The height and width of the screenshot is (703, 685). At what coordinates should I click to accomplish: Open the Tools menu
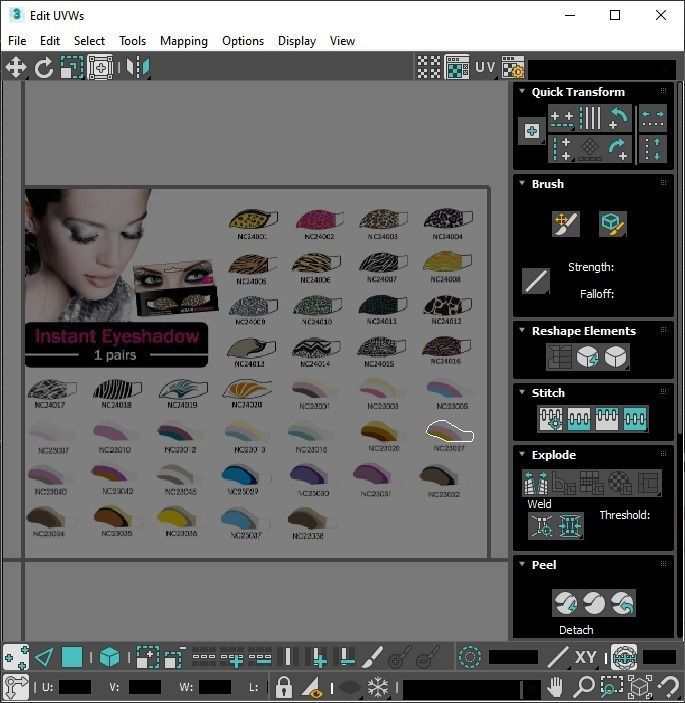point(132,41)
